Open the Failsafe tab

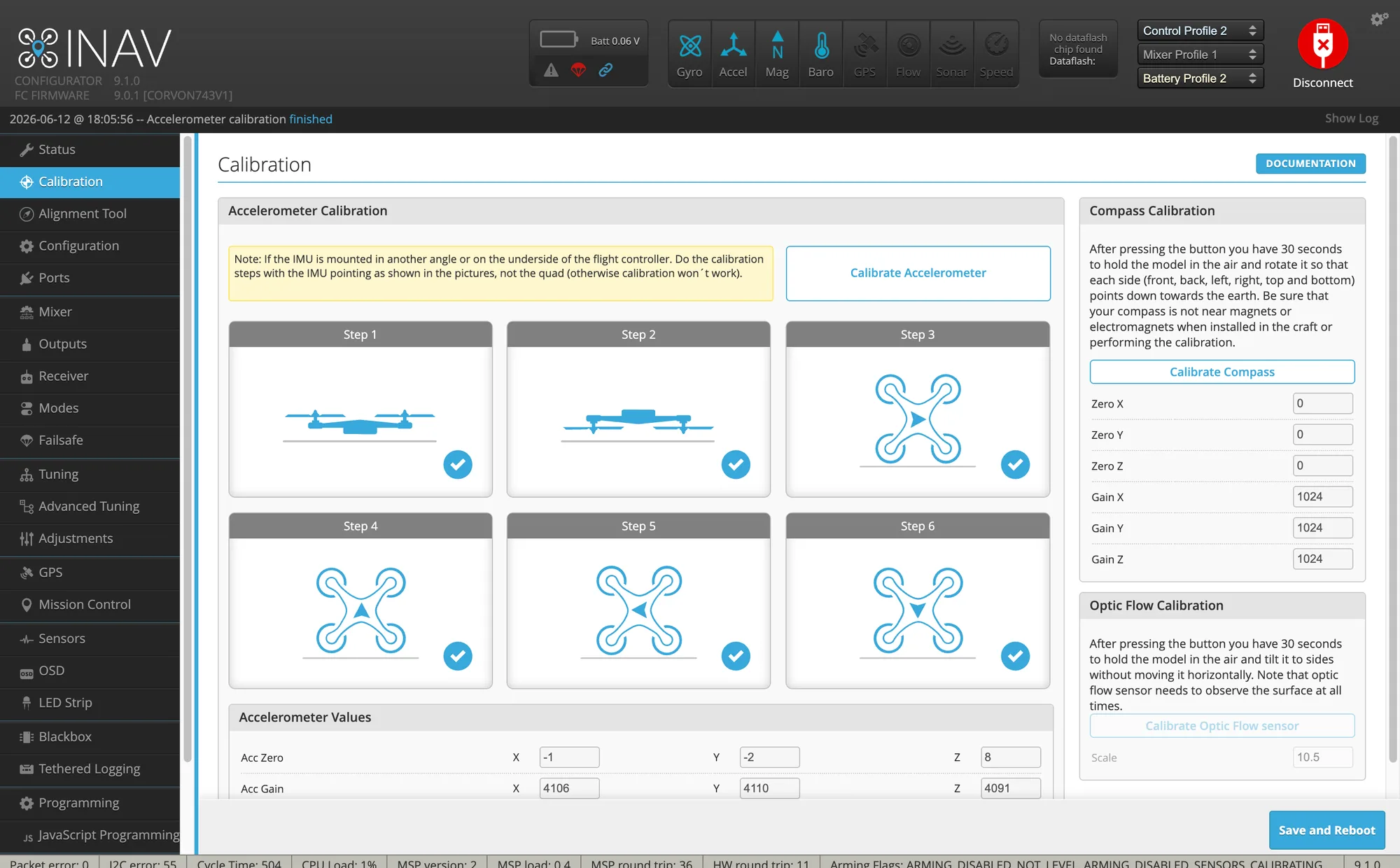pyautogui.click(x=90, y=440)
